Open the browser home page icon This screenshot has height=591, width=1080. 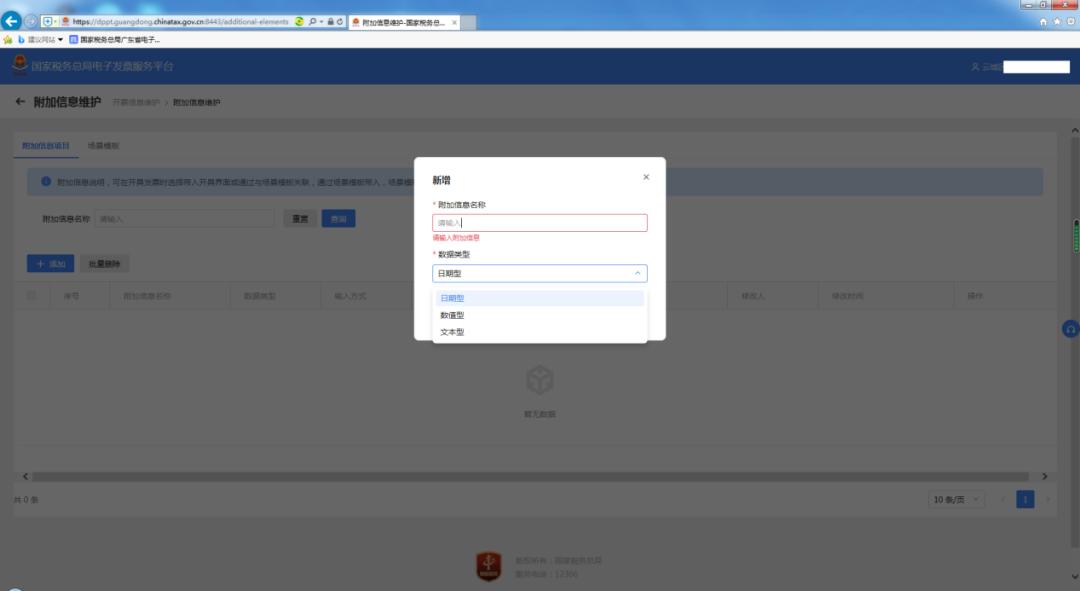1044,21
